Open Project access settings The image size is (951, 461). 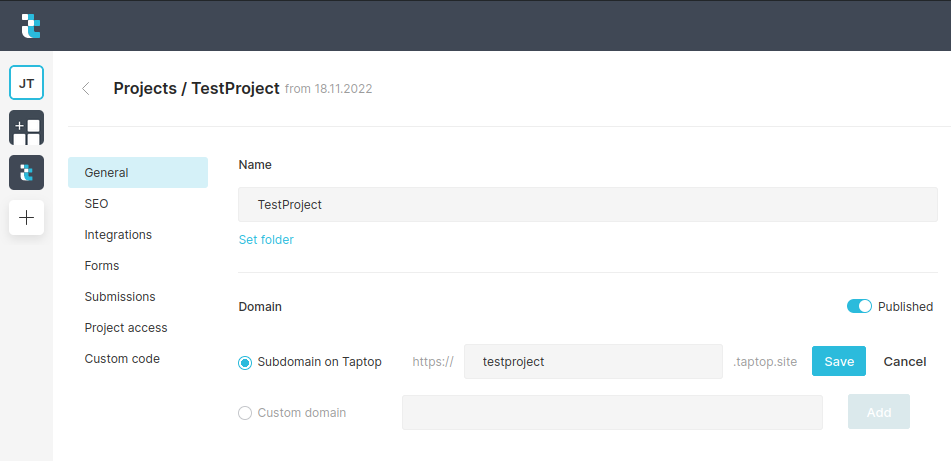tap(126, 327)
